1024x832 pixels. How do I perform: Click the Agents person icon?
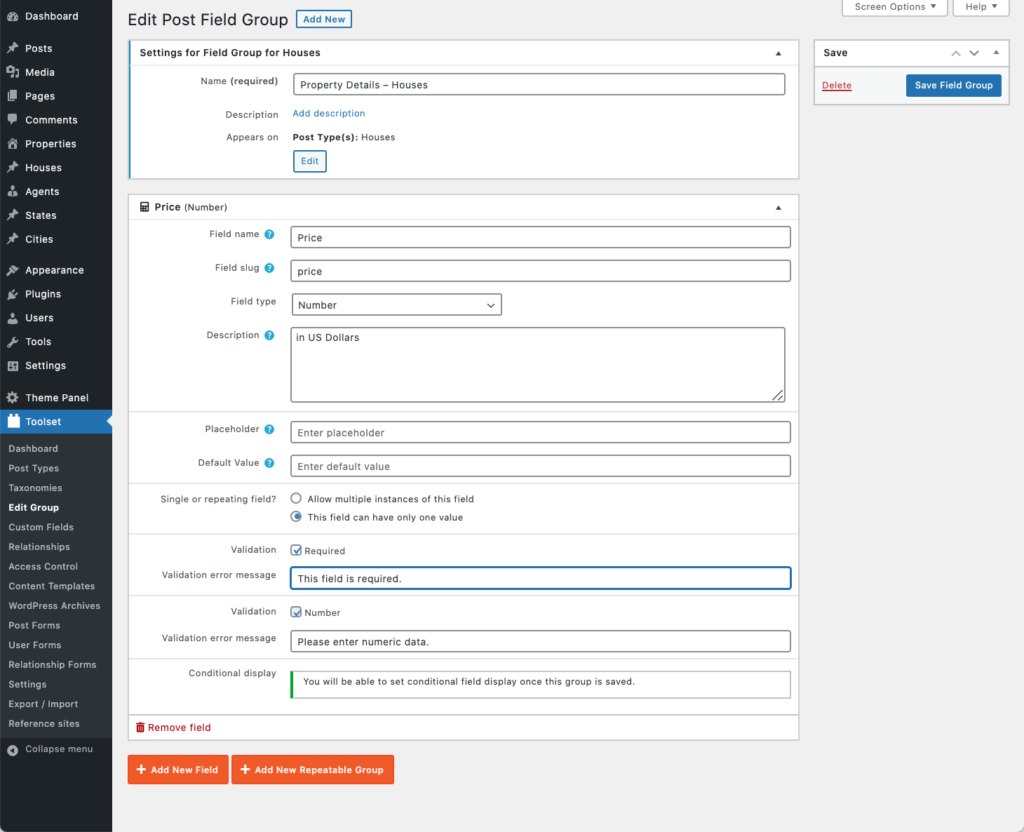pyautogui.click(x=12, y=191)
